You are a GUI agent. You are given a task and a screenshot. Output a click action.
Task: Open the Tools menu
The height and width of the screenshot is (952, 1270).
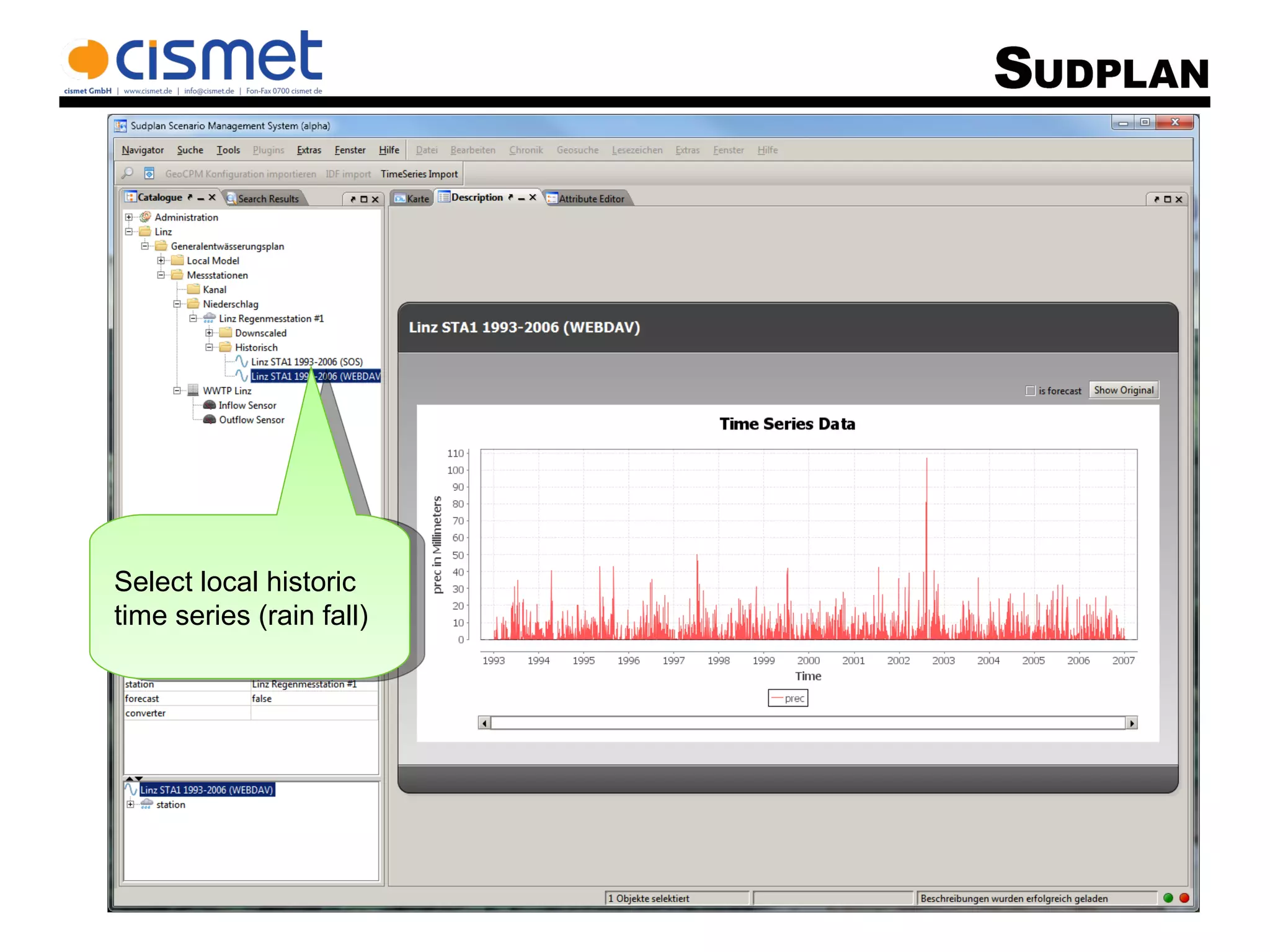pos(228,150)
